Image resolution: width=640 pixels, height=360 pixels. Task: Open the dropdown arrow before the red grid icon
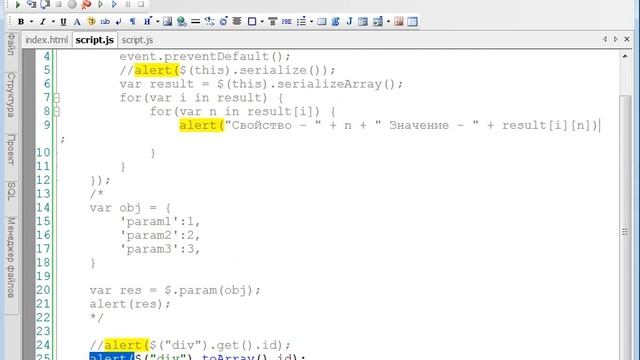coord(388,22)
